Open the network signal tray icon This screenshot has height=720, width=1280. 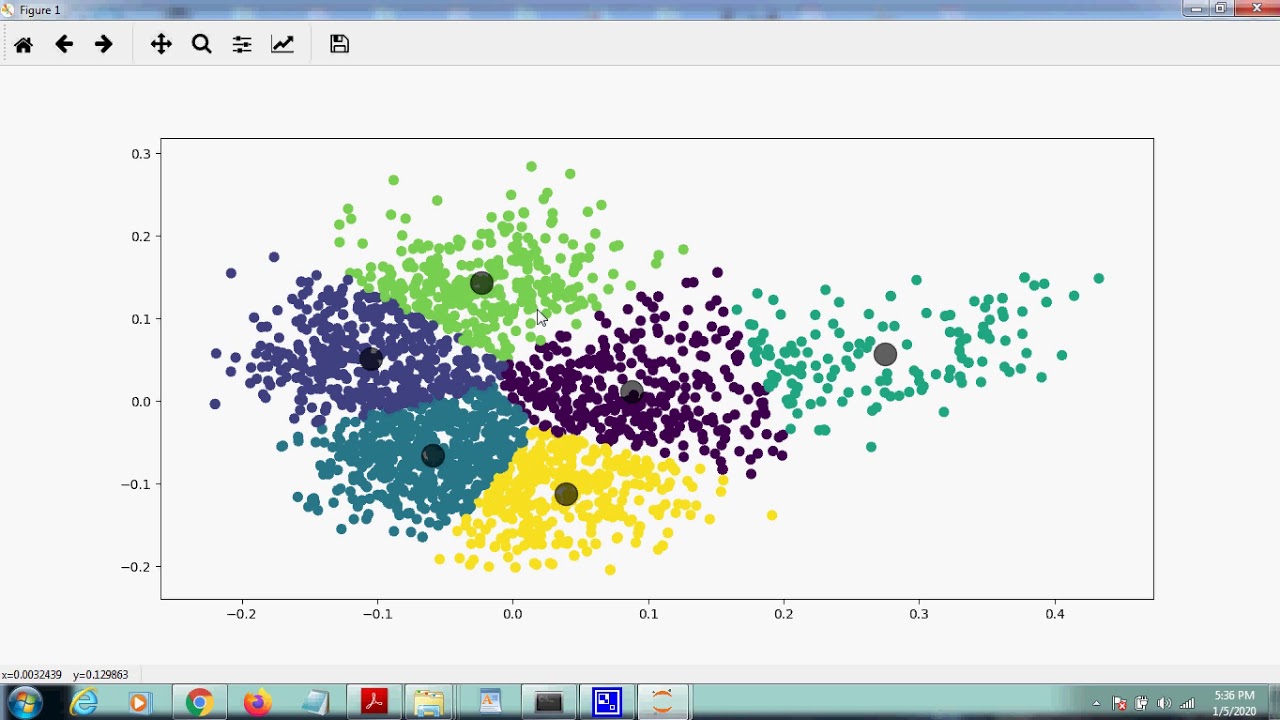[1187, 703]
